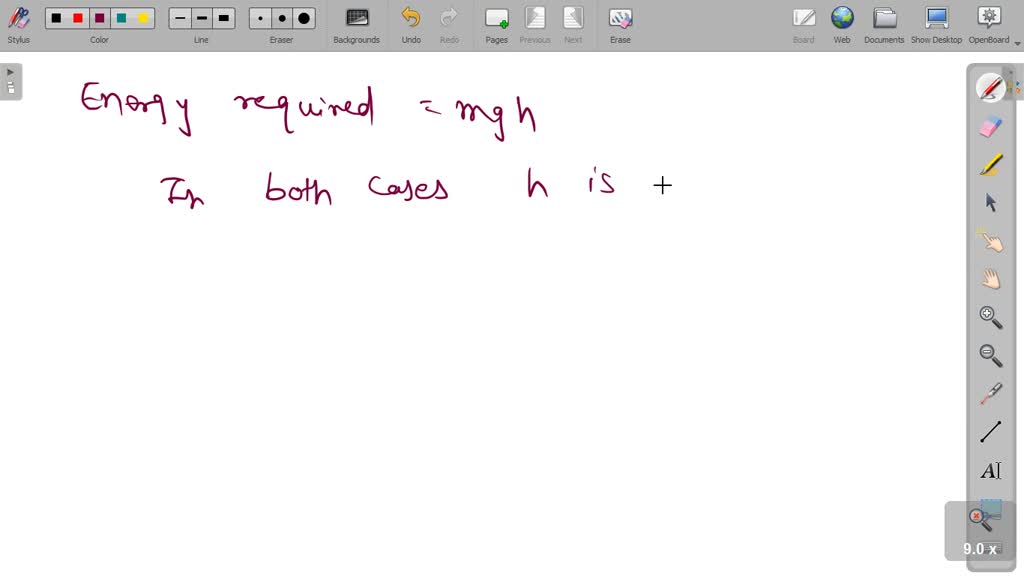Select the Eraser tool in palette

990,126
